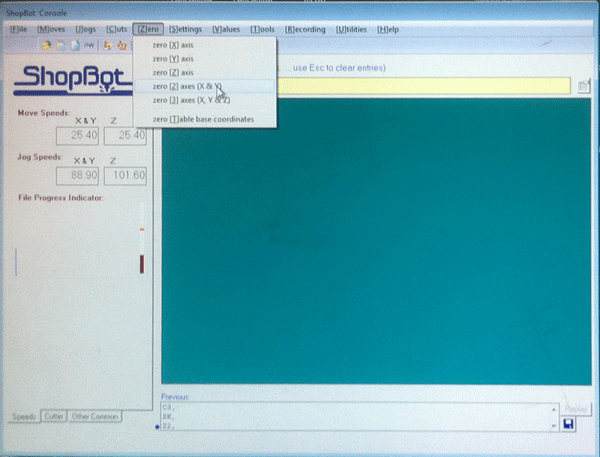Open the [M]oves menu
This screenshot has height=457, width=600.
point(51,29)
